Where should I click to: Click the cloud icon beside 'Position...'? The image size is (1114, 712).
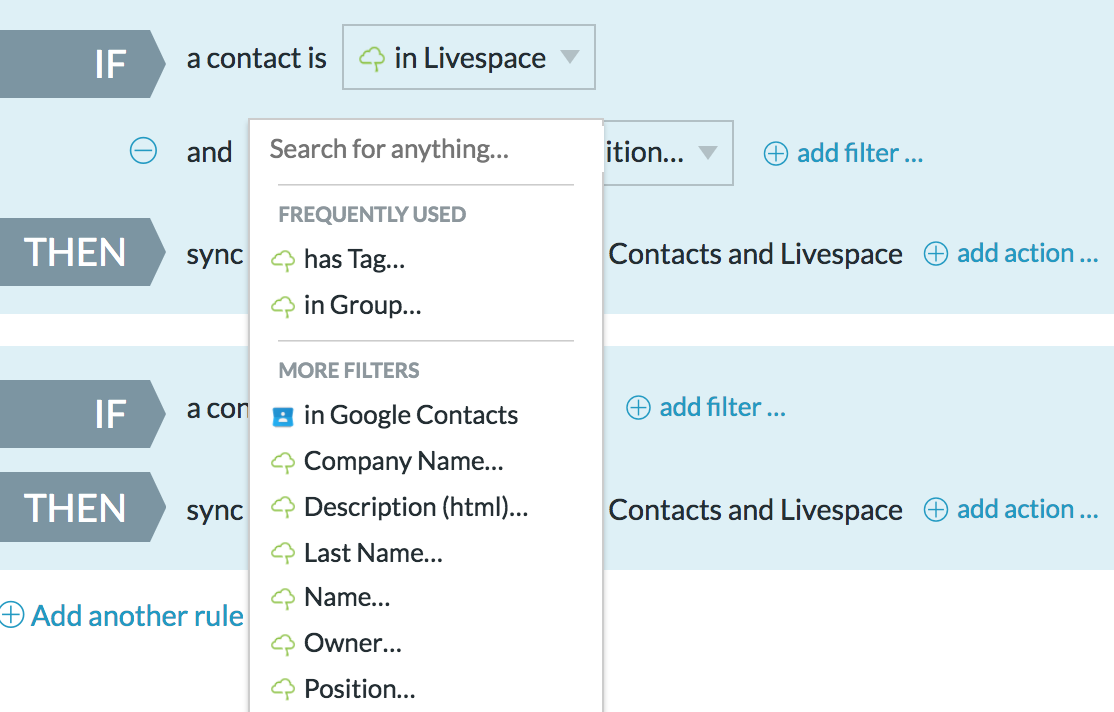pyautogui.click(x=283, y=689)
